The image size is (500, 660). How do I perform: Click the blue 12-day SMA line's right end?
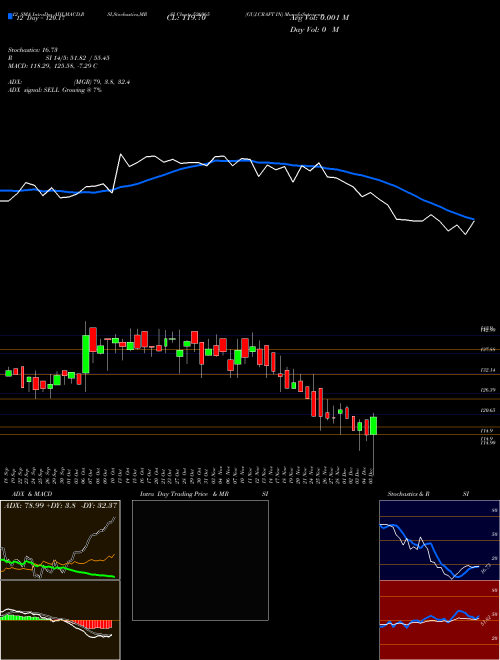coord(473,219)
